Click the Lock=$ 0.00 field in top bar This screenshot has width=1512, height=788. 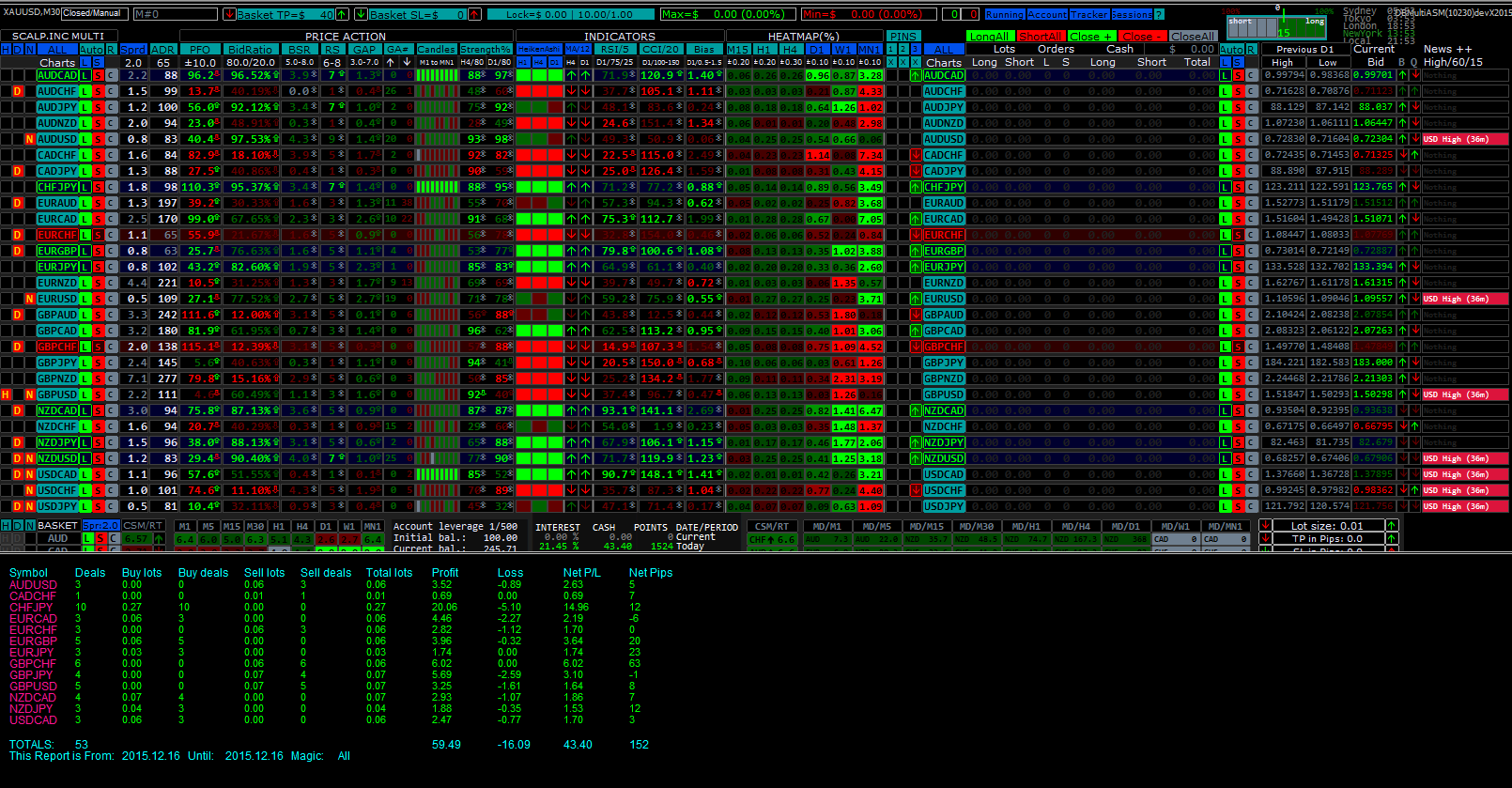(x=571, y=14)
